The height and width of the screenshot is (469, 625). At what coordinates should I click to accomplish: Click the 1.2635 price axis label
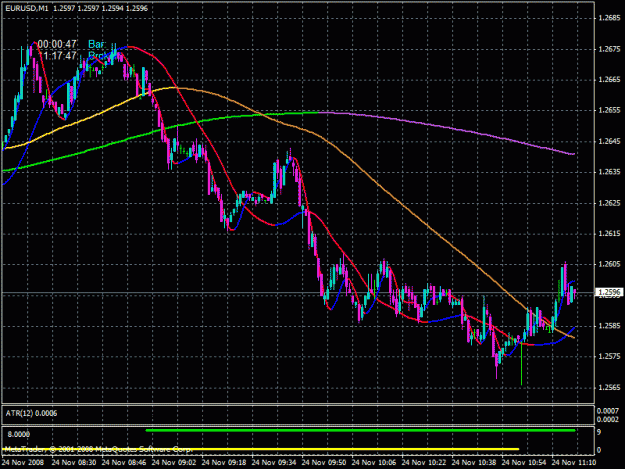point(609,172)
